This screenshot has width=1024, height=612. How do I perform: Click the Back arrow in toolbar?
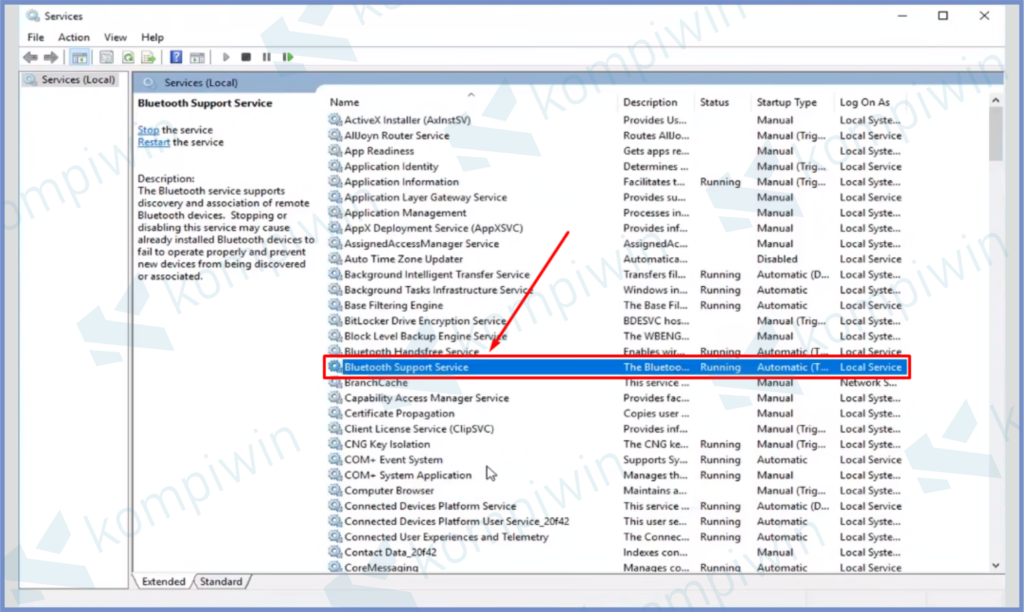pyautogui.click(x=30, y=58)
